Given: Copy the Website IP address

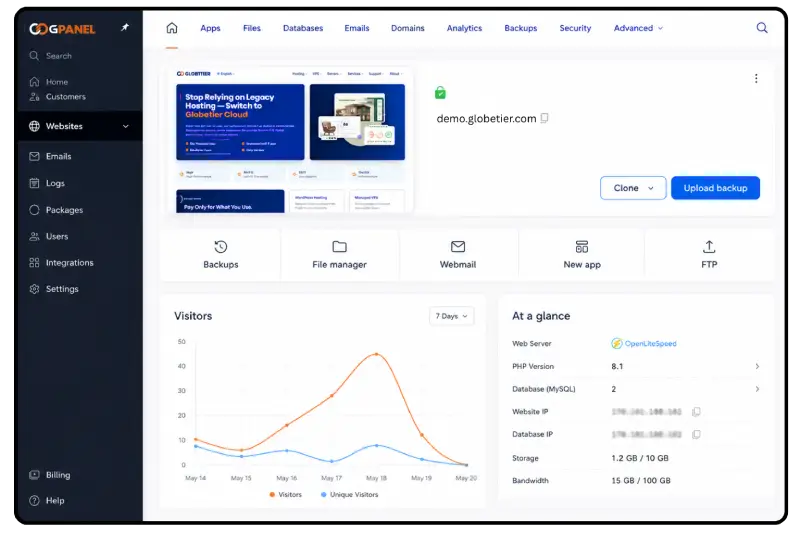Looking at the screenshot, I should coord(696,412).
